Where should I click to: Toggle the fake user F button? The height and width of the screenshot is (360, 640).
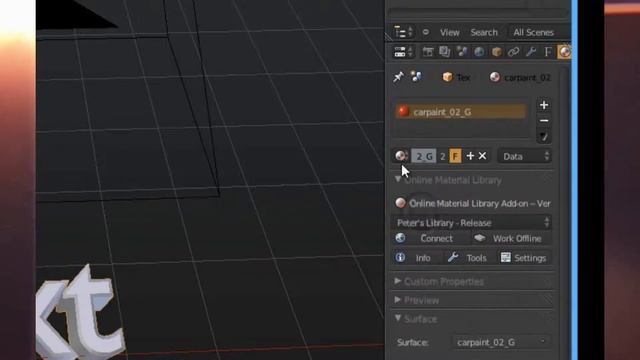(x=455, y=156)
